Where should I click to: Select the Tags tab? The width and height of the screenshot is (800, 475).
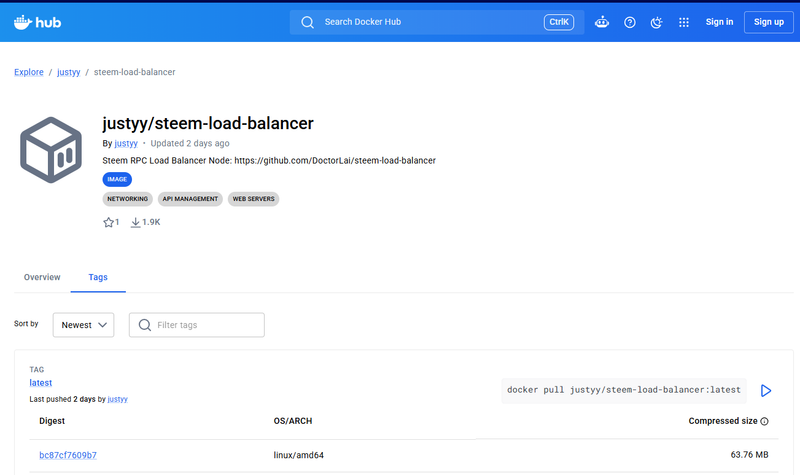98,277
